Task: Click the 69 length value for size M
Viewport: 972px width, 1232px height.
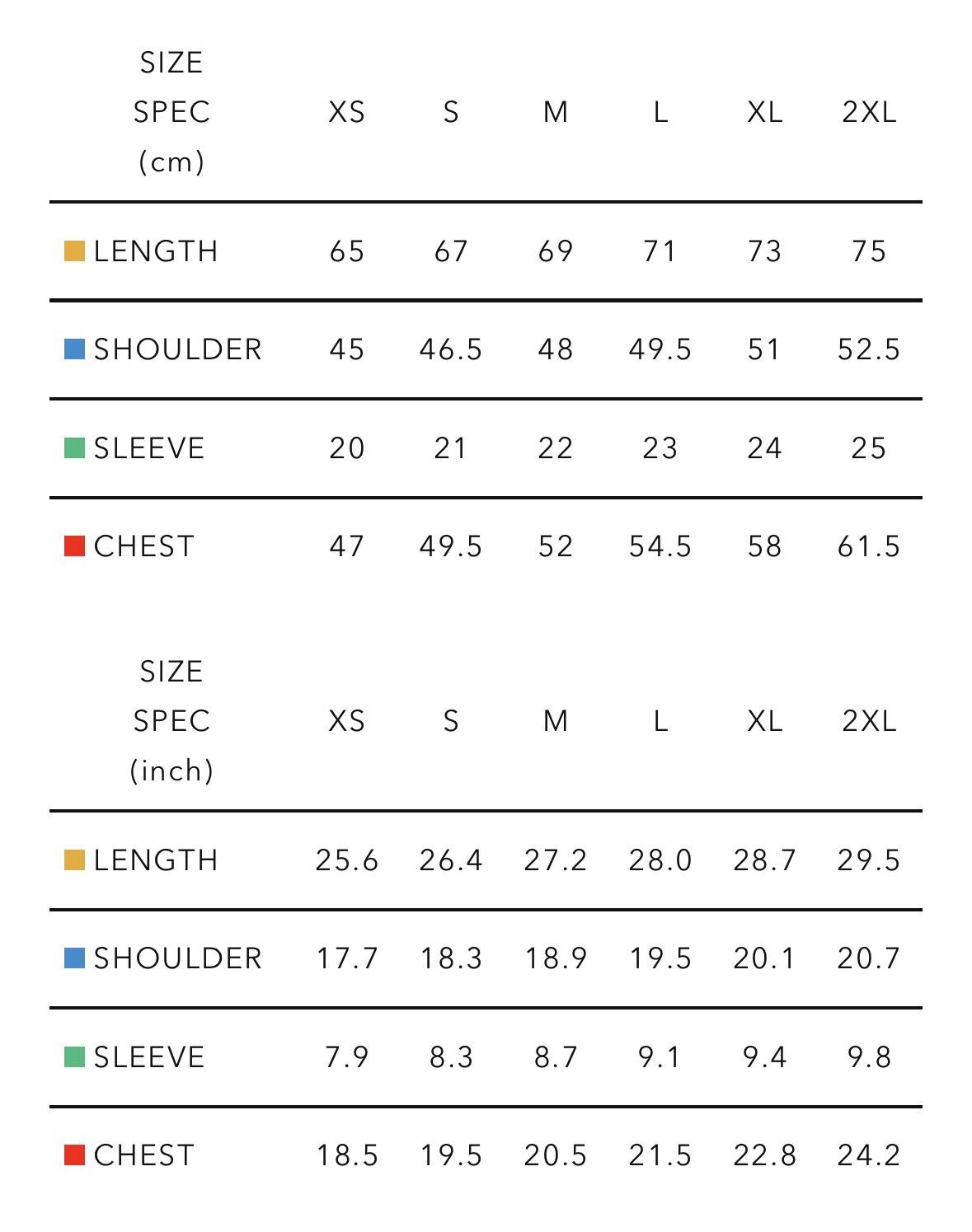Action: [556, 251]
